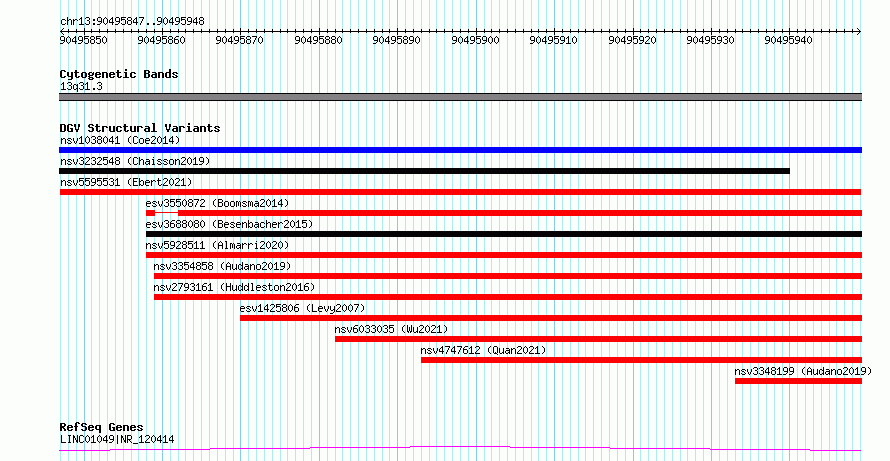Click ruler position 90495920
The width and height of the screenshot is (890, 461).
pyautogui.click(x=632, y=40)
